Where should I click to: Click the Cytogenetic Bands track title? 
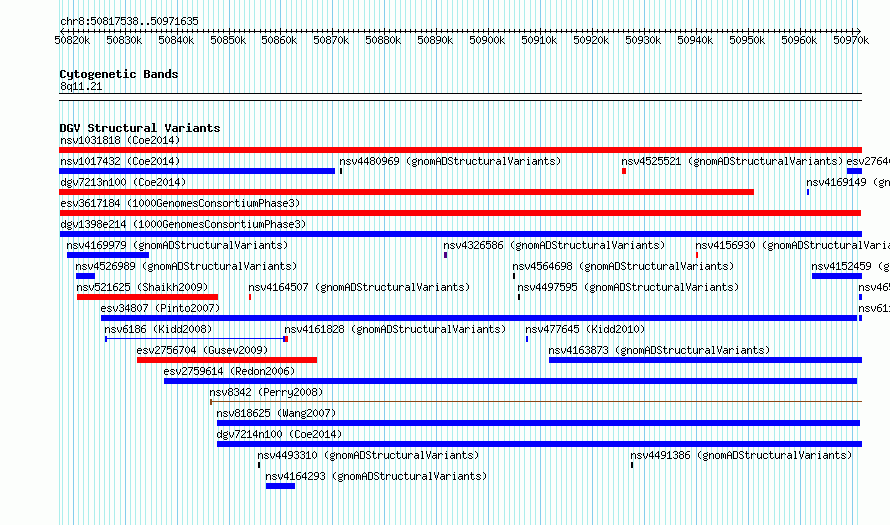(x=119, y=74)
